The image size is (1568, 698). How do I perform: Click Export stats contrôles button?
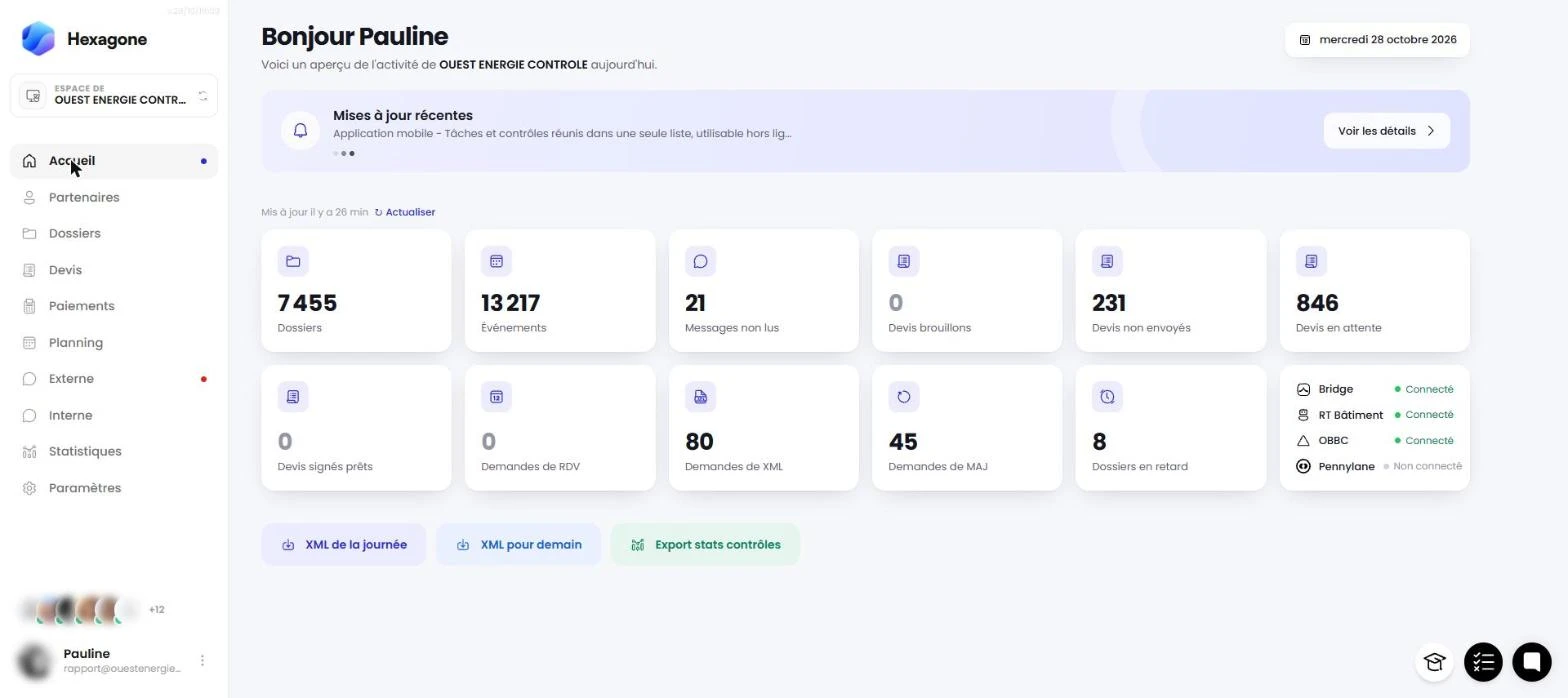(705, 545)
